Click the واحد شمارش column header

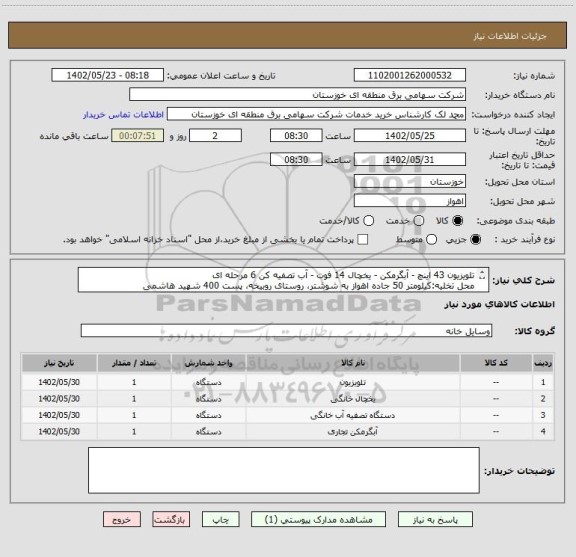[208, 363]
